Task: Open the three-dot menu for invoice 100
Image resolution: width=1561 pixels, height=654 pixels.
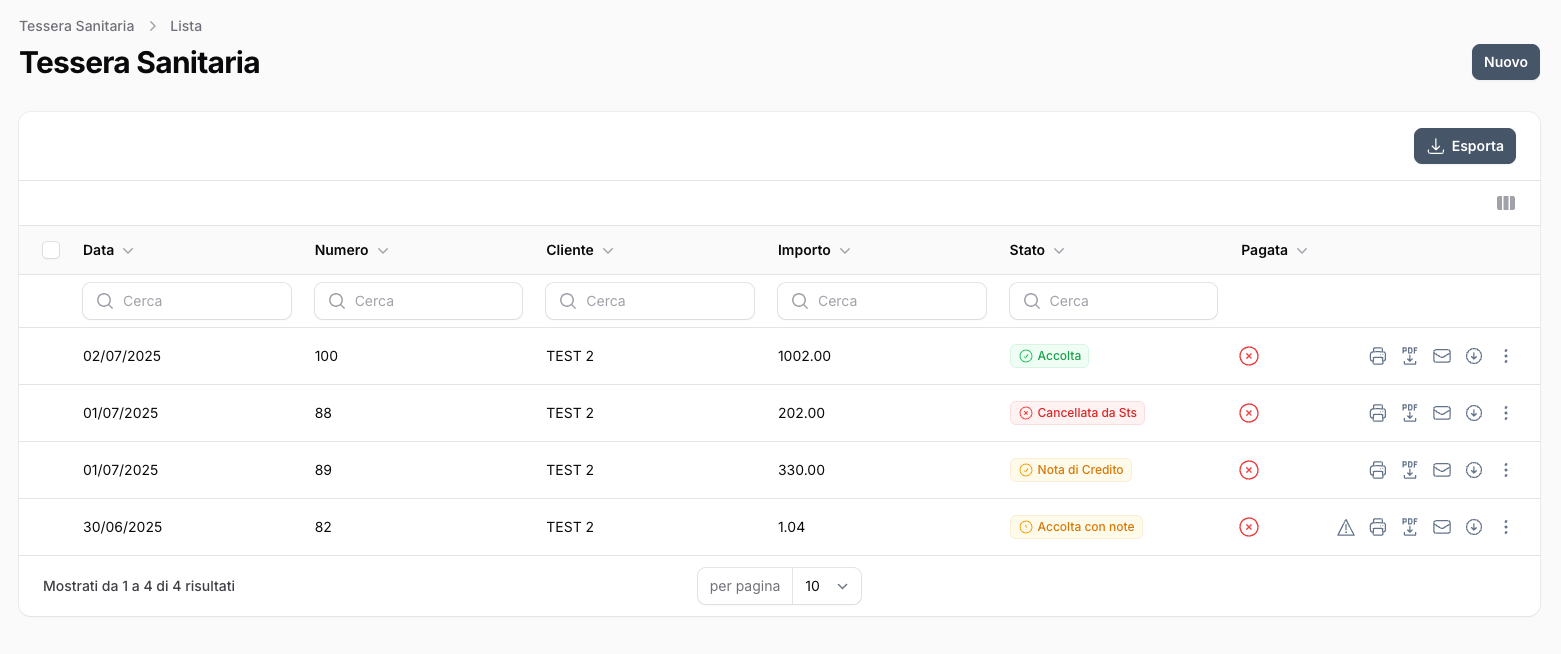Action: pos(1506,356)
